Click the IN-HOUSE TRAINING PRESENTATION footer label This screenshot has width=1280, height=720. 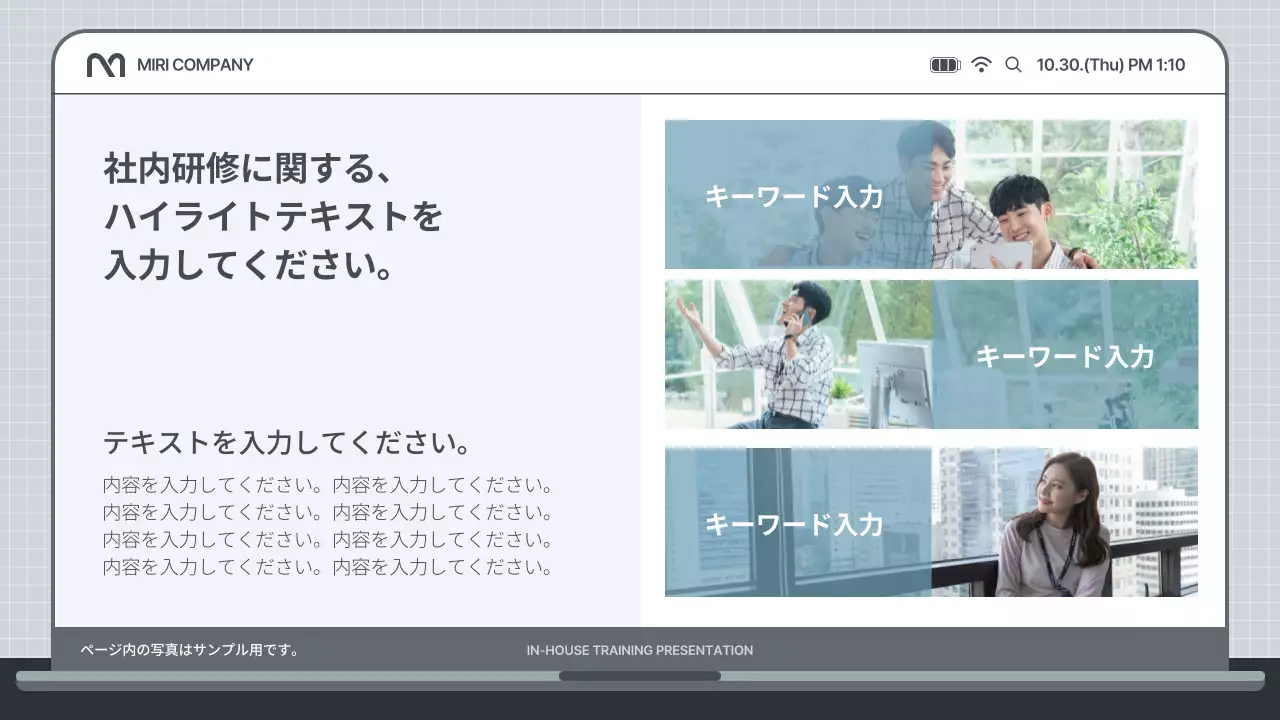click(x=640, y=650)
